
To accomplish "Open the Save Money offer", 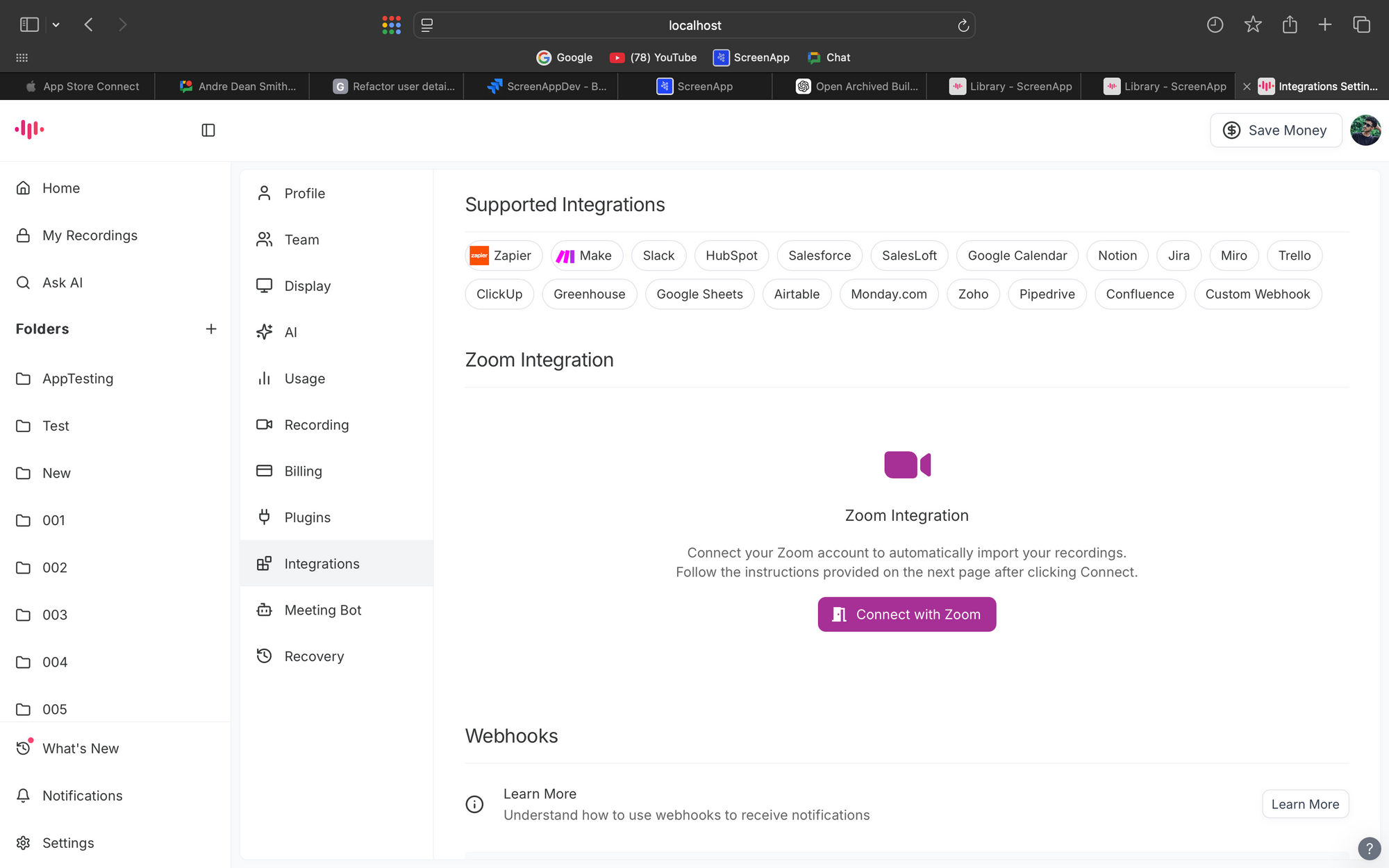I will [1275, 130].
